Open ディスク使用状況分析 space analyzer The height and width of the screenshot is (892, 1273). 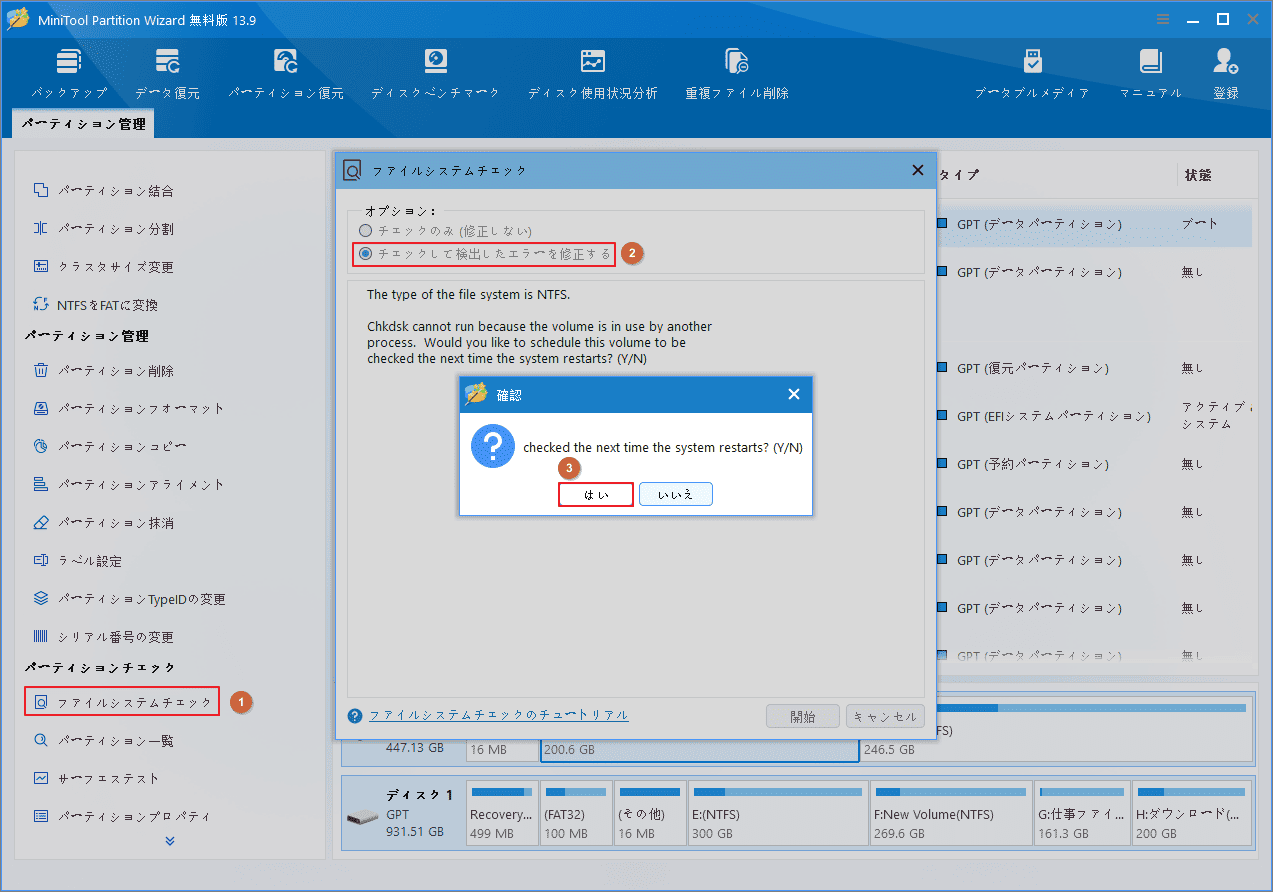point(593,74)
